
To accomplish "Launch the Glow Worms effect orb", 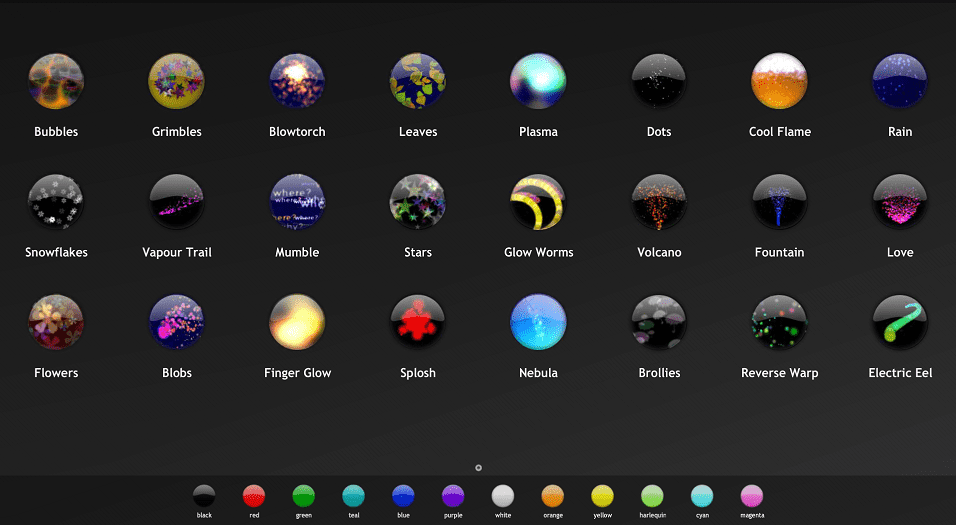I will 538,202.
